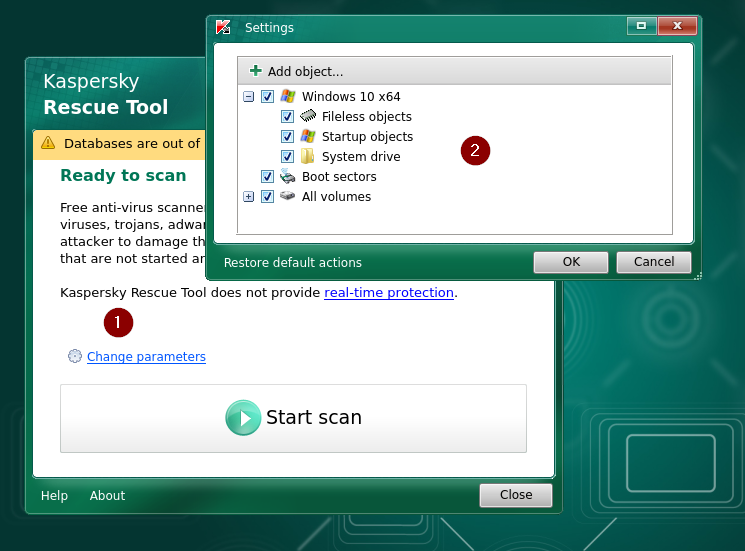Uncheck the Fileless objects checkbox
The height and width of the screenshot is (551, 745).
[287, 116]
